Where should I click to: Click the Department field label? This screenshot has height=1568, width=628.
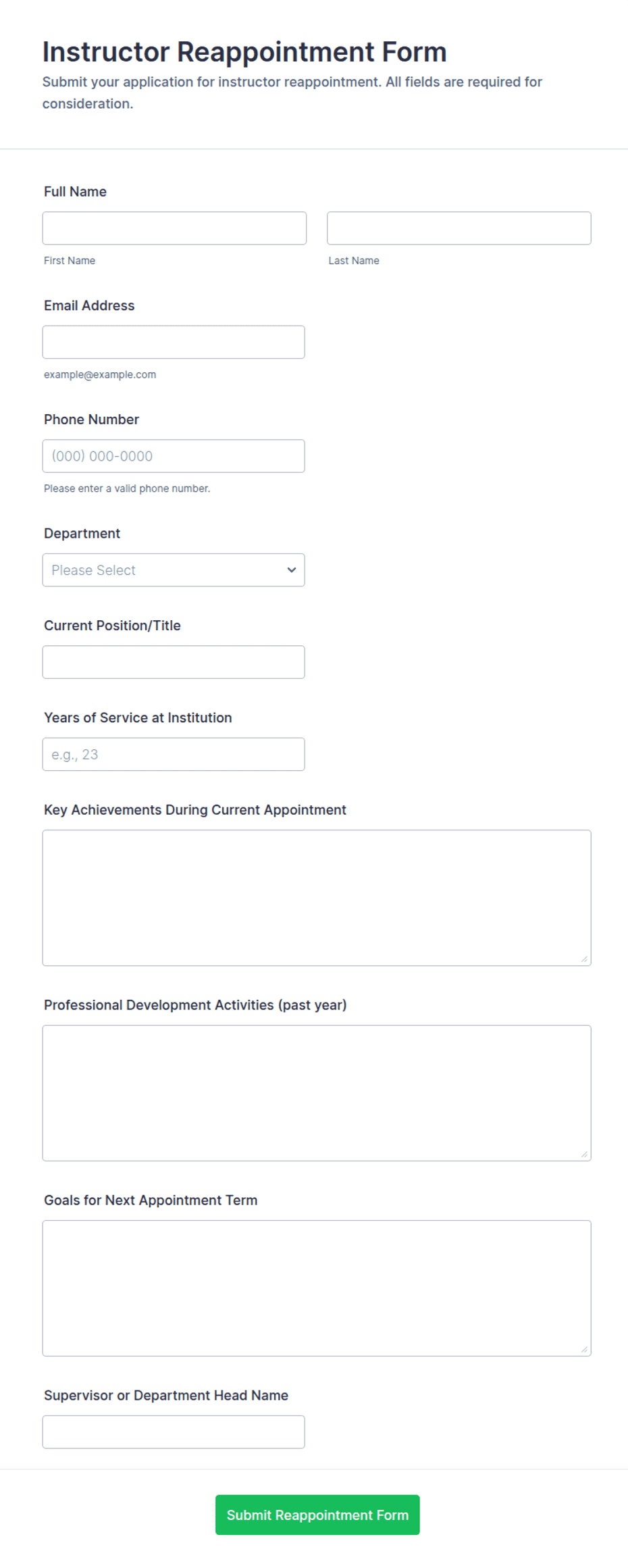click(x=82, y=534)
